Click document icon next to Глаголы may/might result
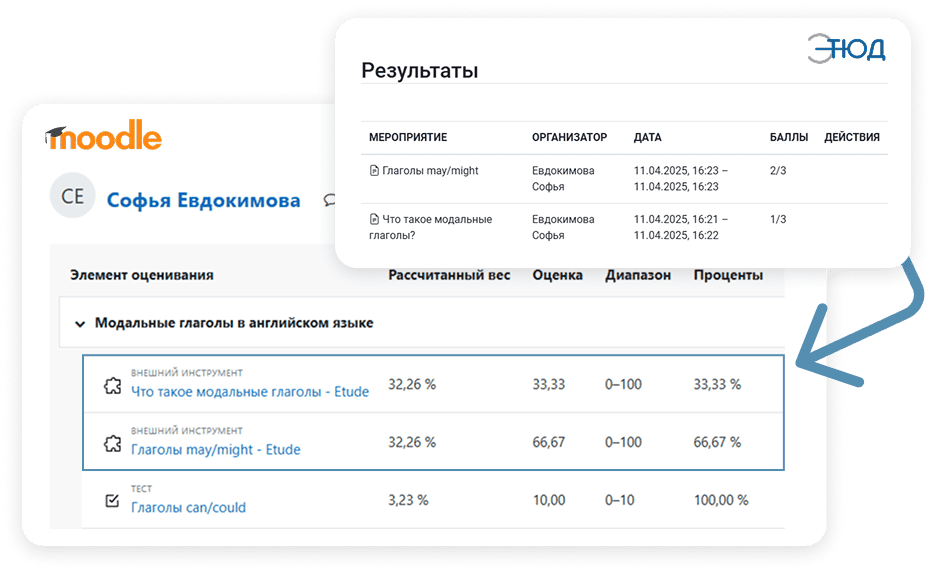This screenshot has width=951, height=572. click(374, 171)
